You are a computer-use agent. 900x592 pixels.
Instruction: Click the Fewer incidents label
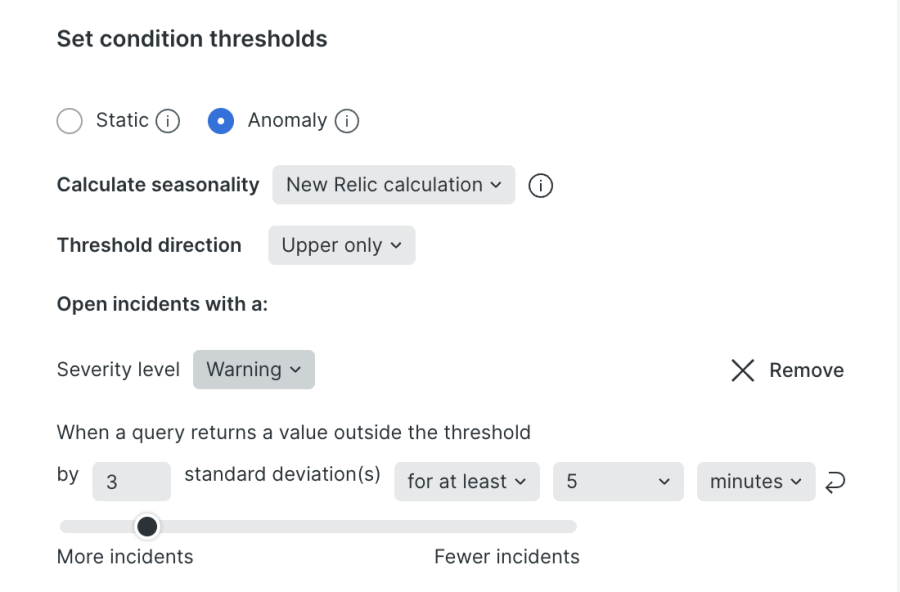506,557
